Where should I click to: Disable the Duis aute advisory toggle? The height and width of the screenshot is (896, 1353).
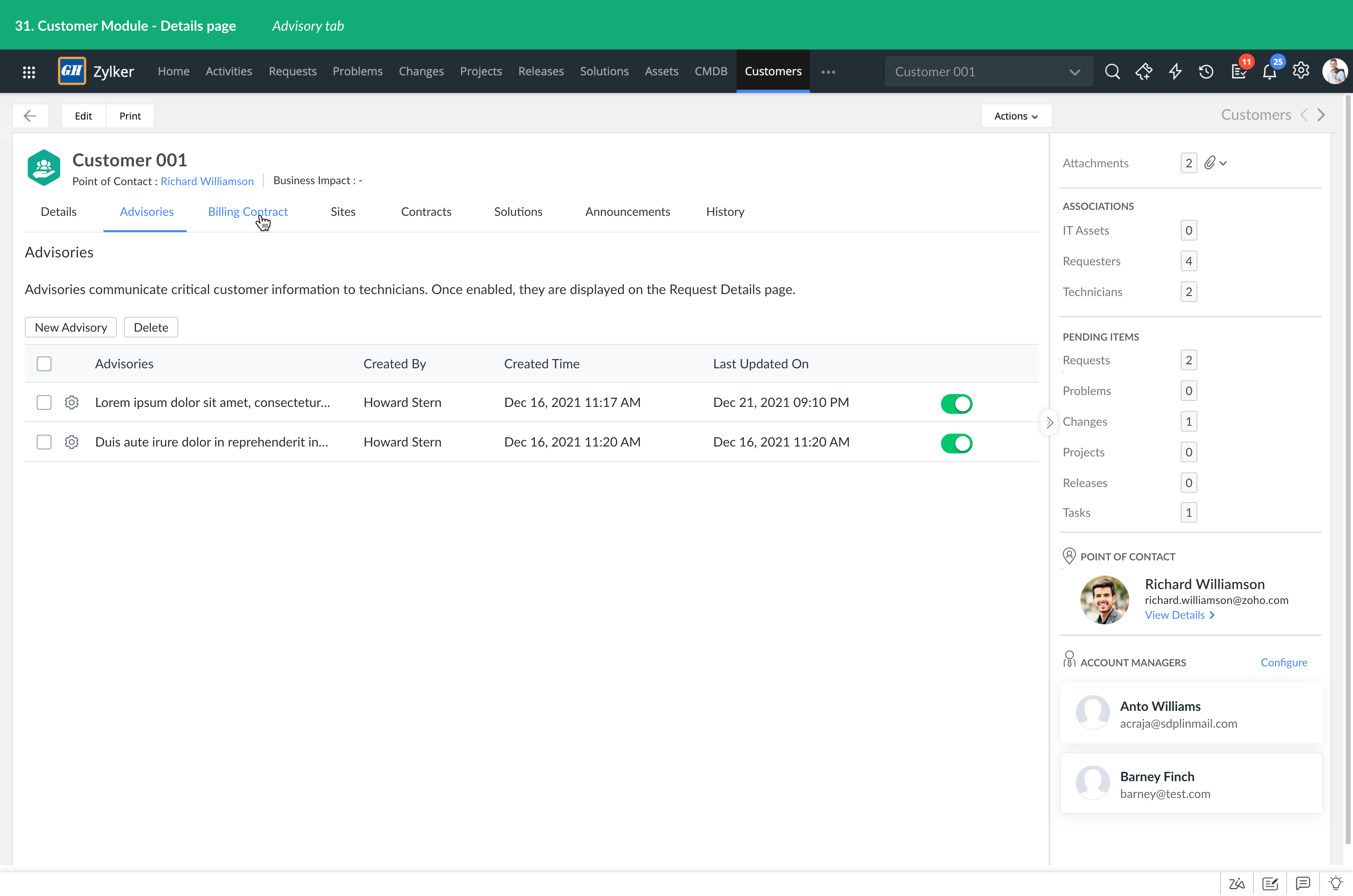tap(956, 444)
